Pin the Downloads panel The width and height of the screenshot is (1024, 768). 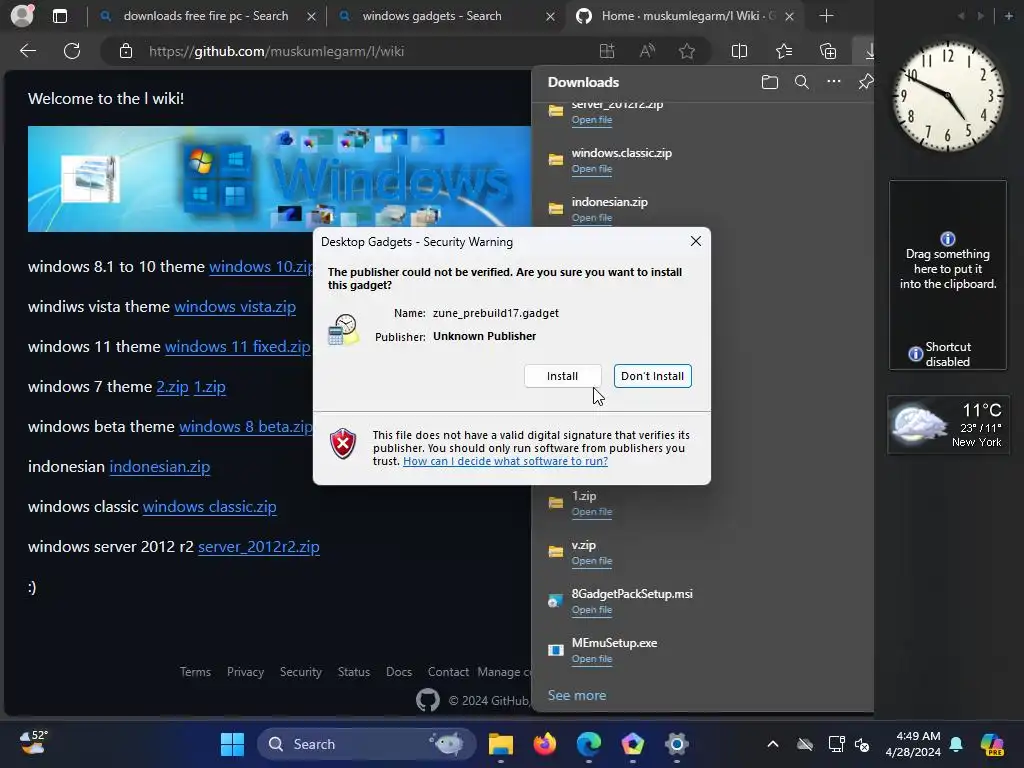coord(865,82)
